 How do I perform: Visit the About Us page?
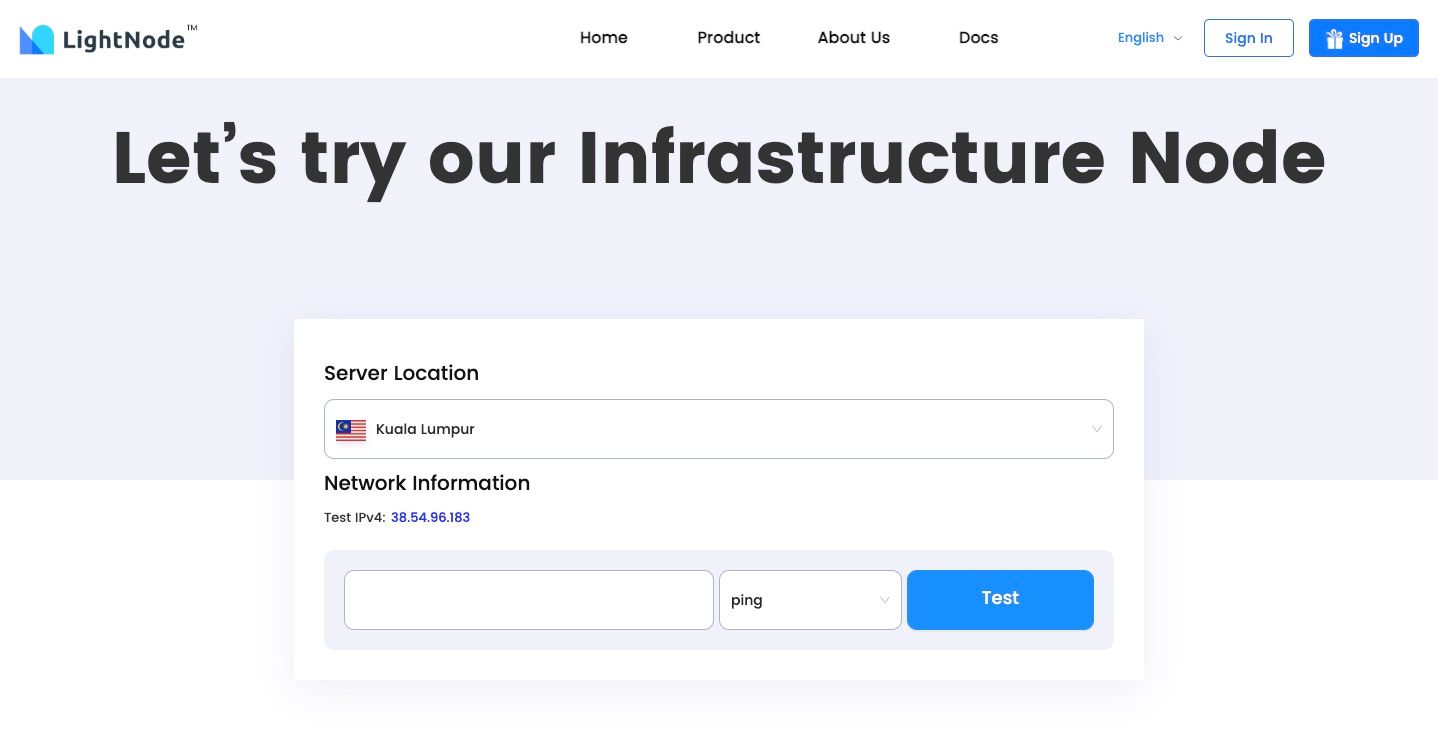click(x=853, y=38)
